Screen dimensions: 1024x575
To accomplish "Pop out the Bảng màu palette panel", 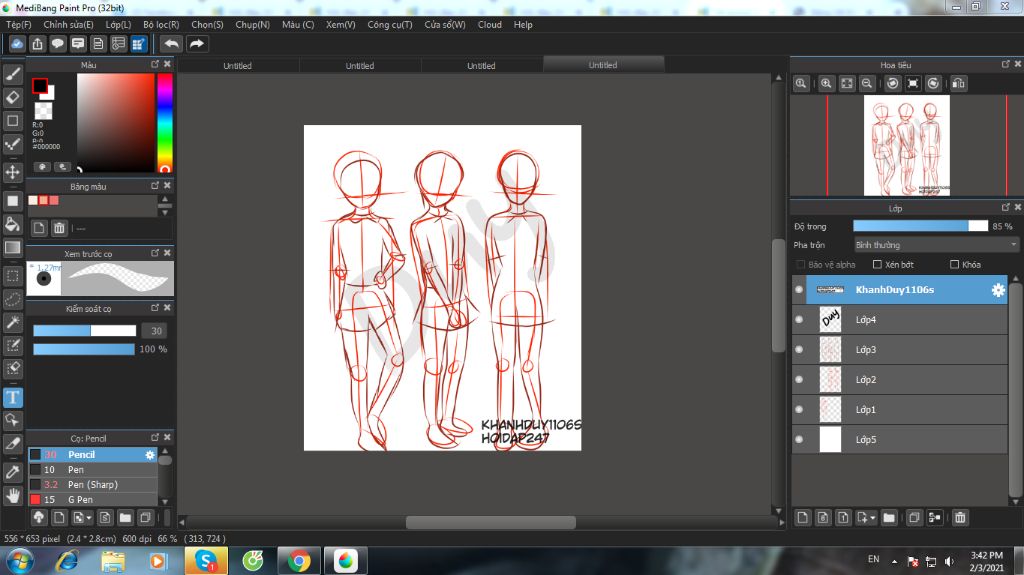I will click(x=155, y=186).
